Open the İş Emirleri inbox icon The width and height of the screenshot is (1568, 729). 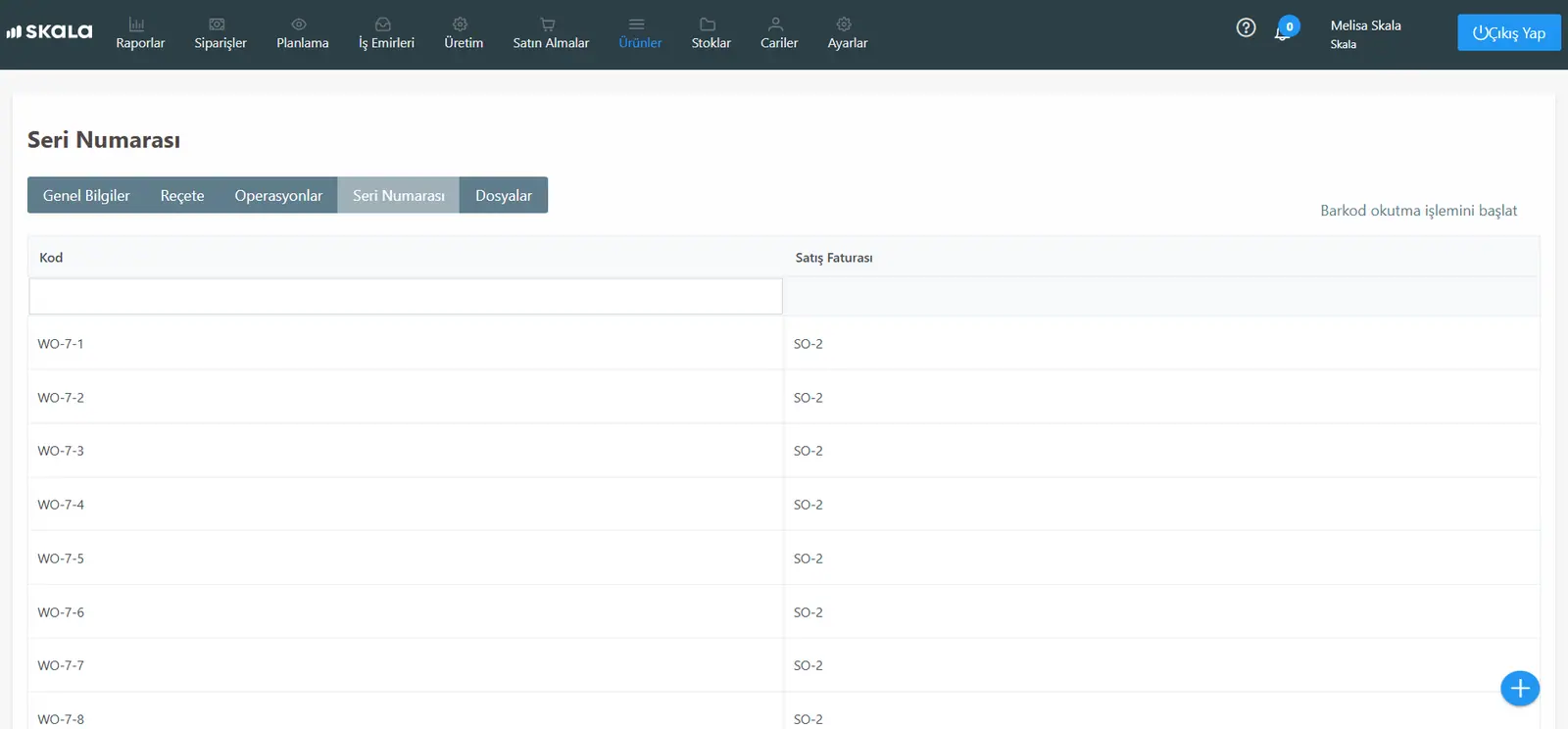coord(383,24)
